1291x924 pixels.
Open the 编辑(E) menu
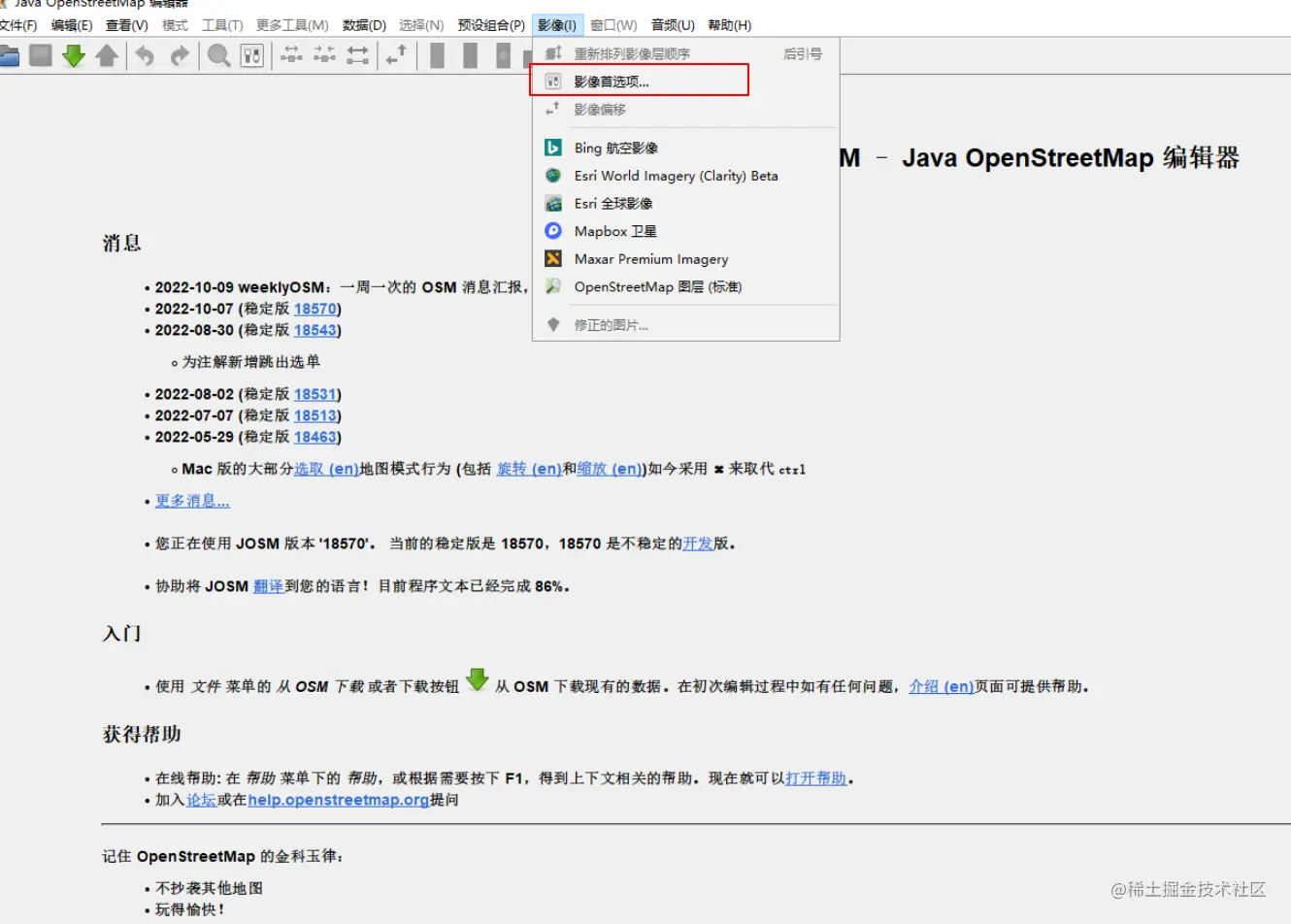72,25
